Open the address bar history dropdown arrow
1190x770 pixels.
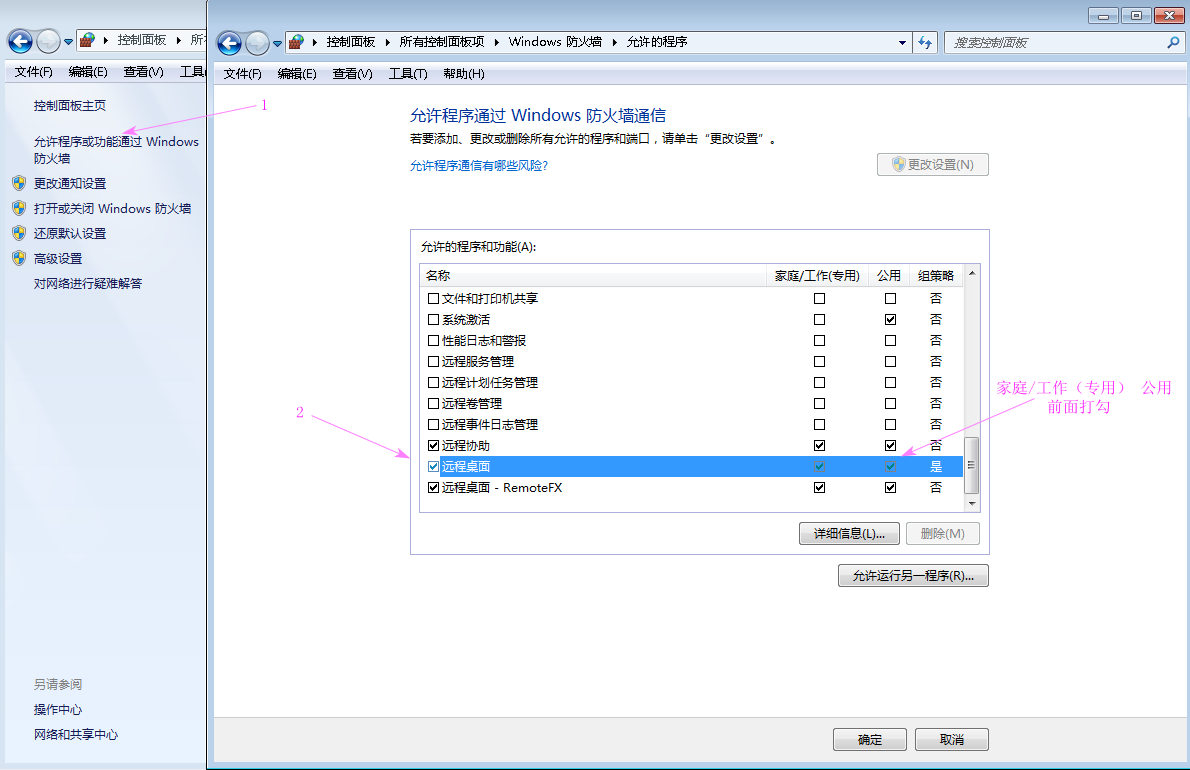coord(903,42)
